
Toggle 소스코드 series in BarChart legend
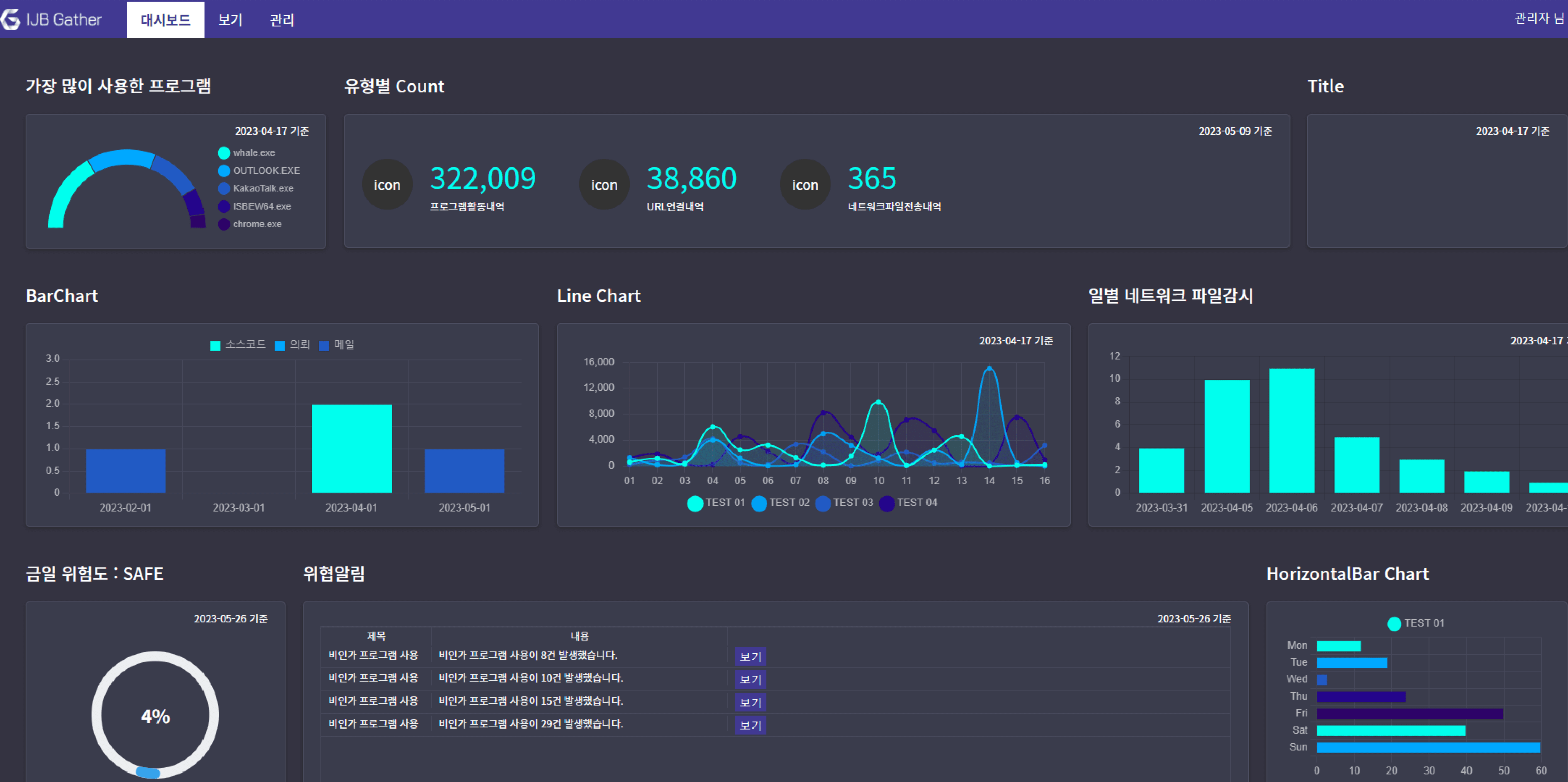point(238,345)
